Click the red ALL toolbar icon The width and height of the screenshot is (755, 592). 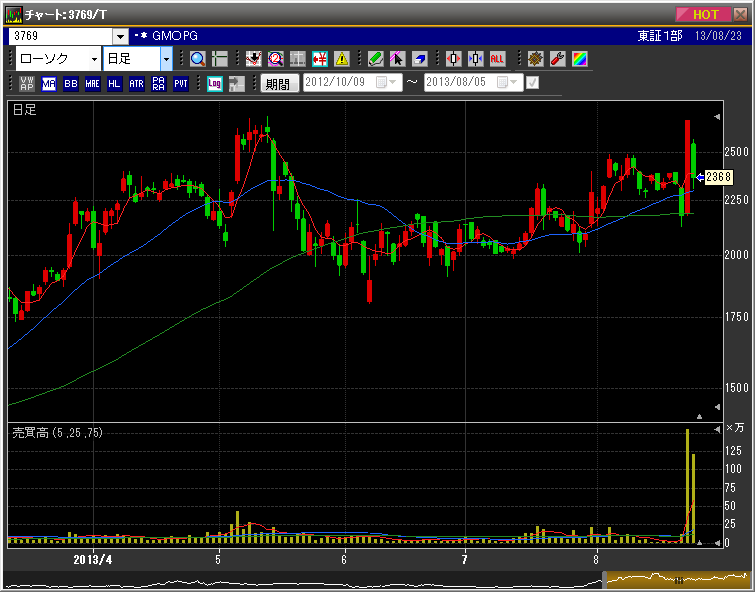pyautogui.click(x=498, y=59)
